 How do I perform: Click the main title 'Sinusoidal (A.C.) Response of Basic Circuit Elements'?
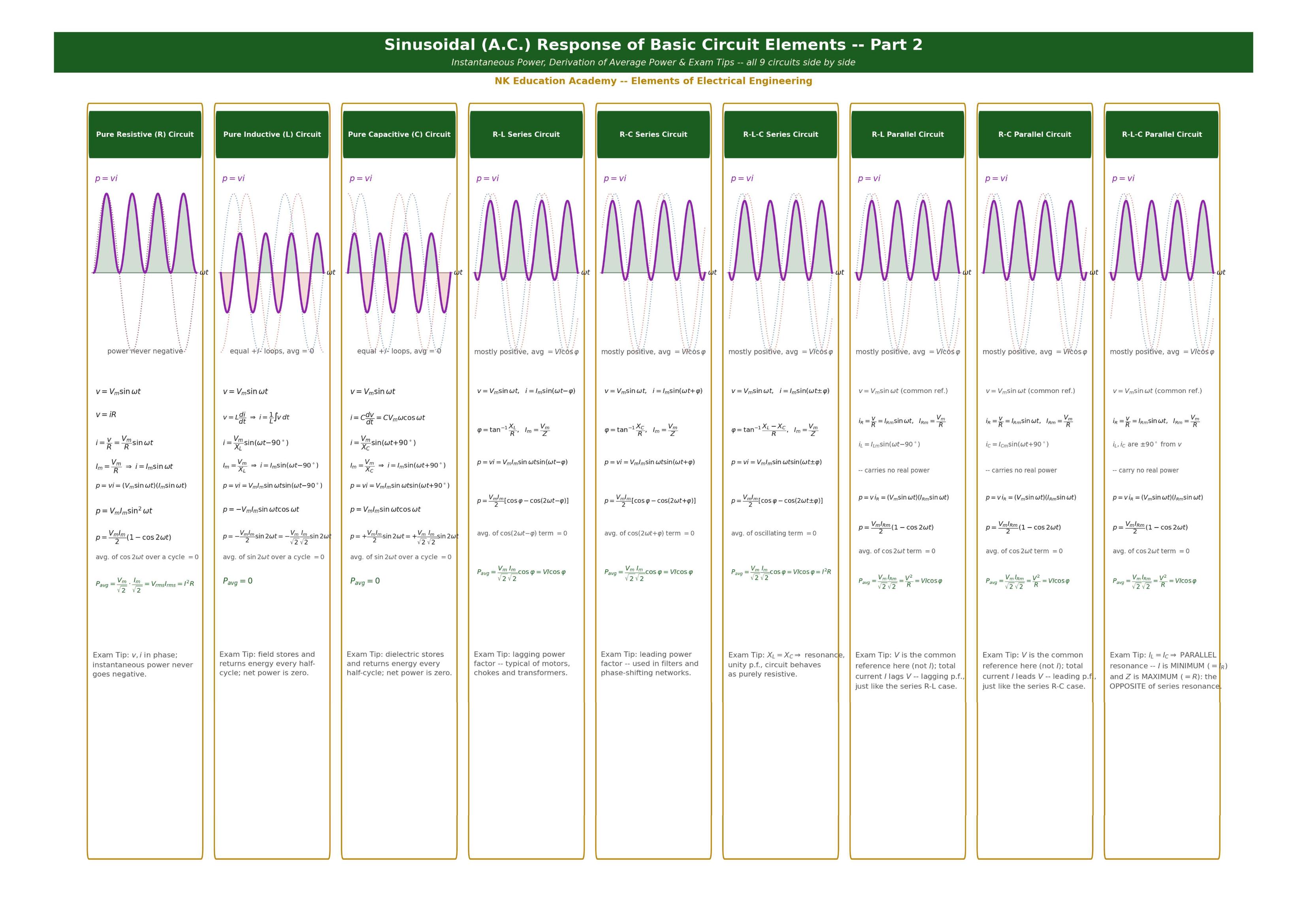653,45
